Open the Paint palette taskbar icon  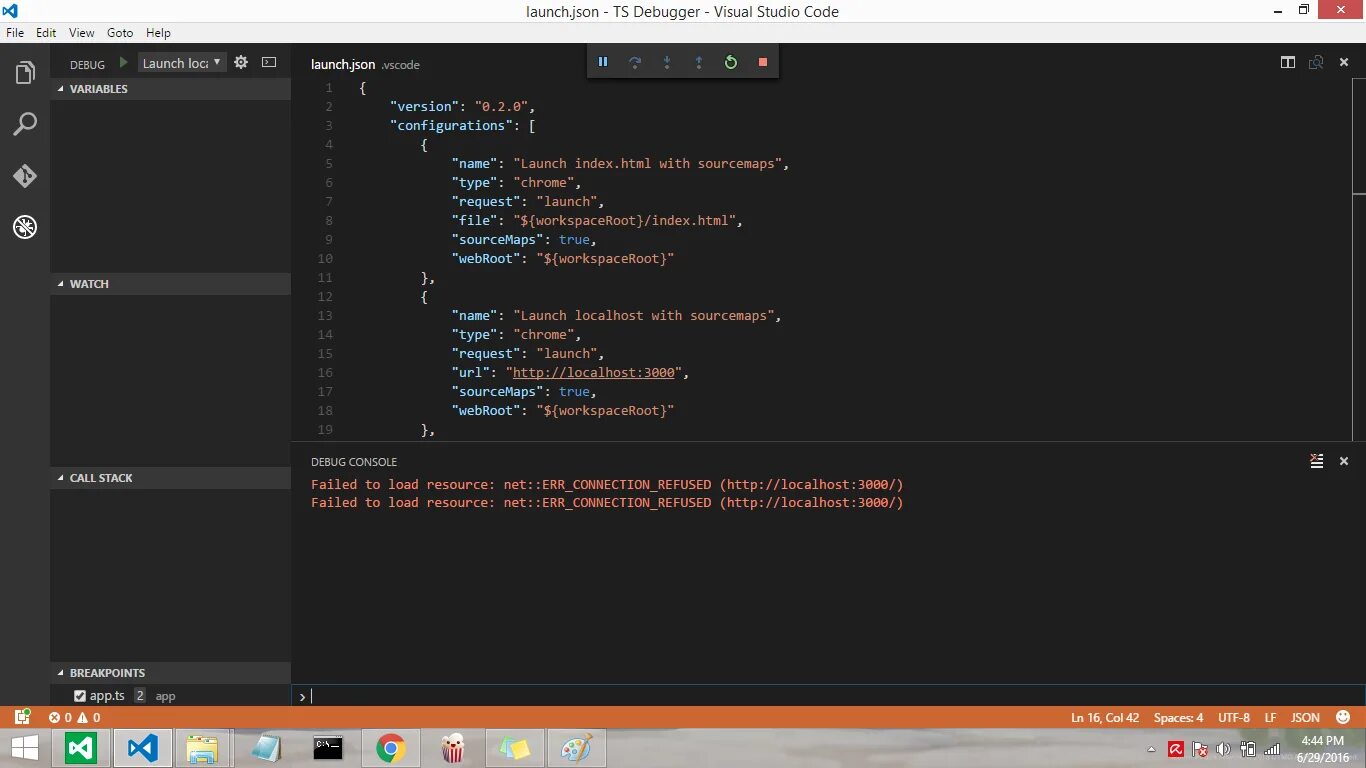pyautogui.click(x=576, y=749)
